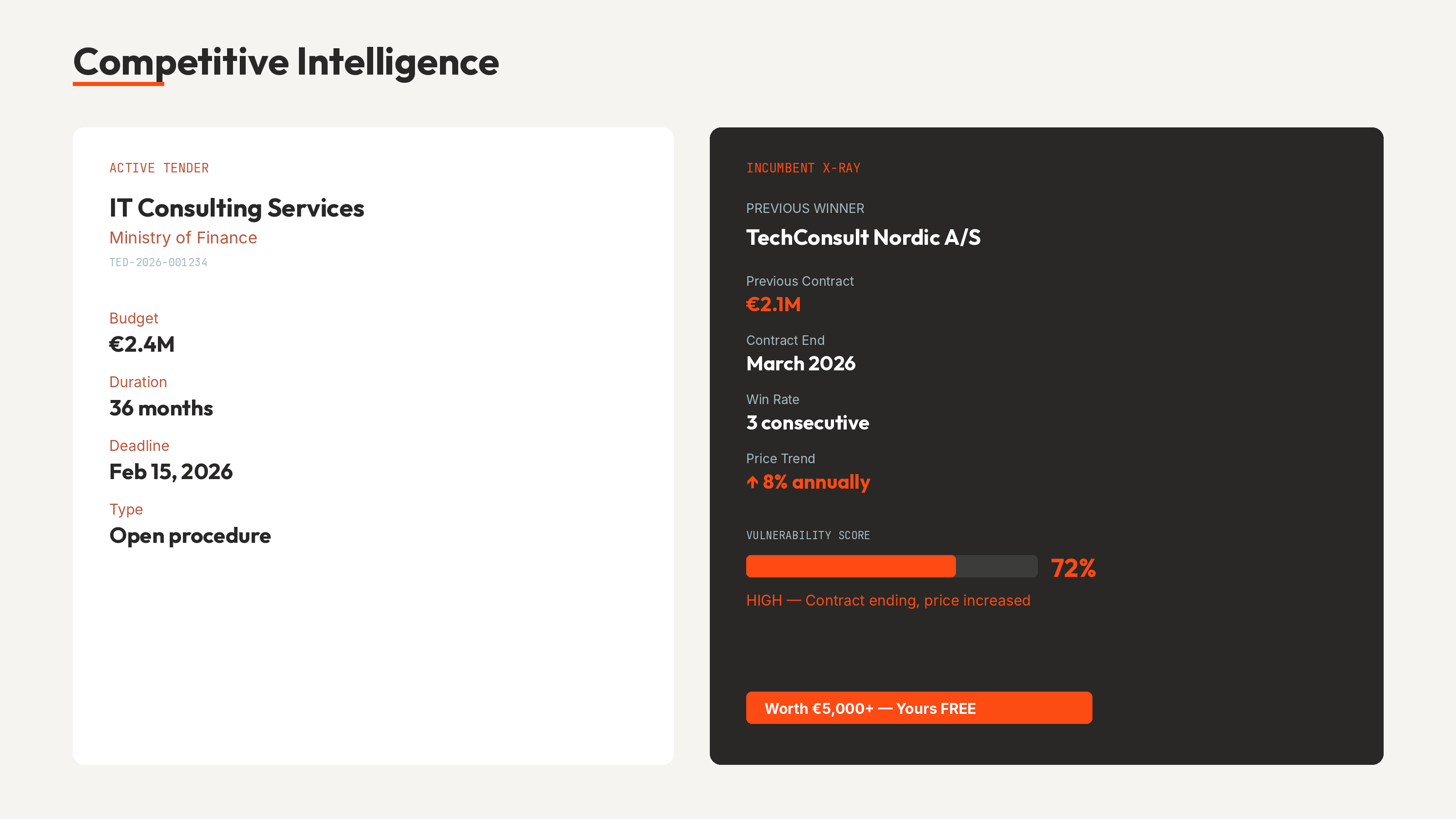The image size is (1456, 819).
Task: Click the ACTIVE TENDER label
Action: click(x=159, y=168)
